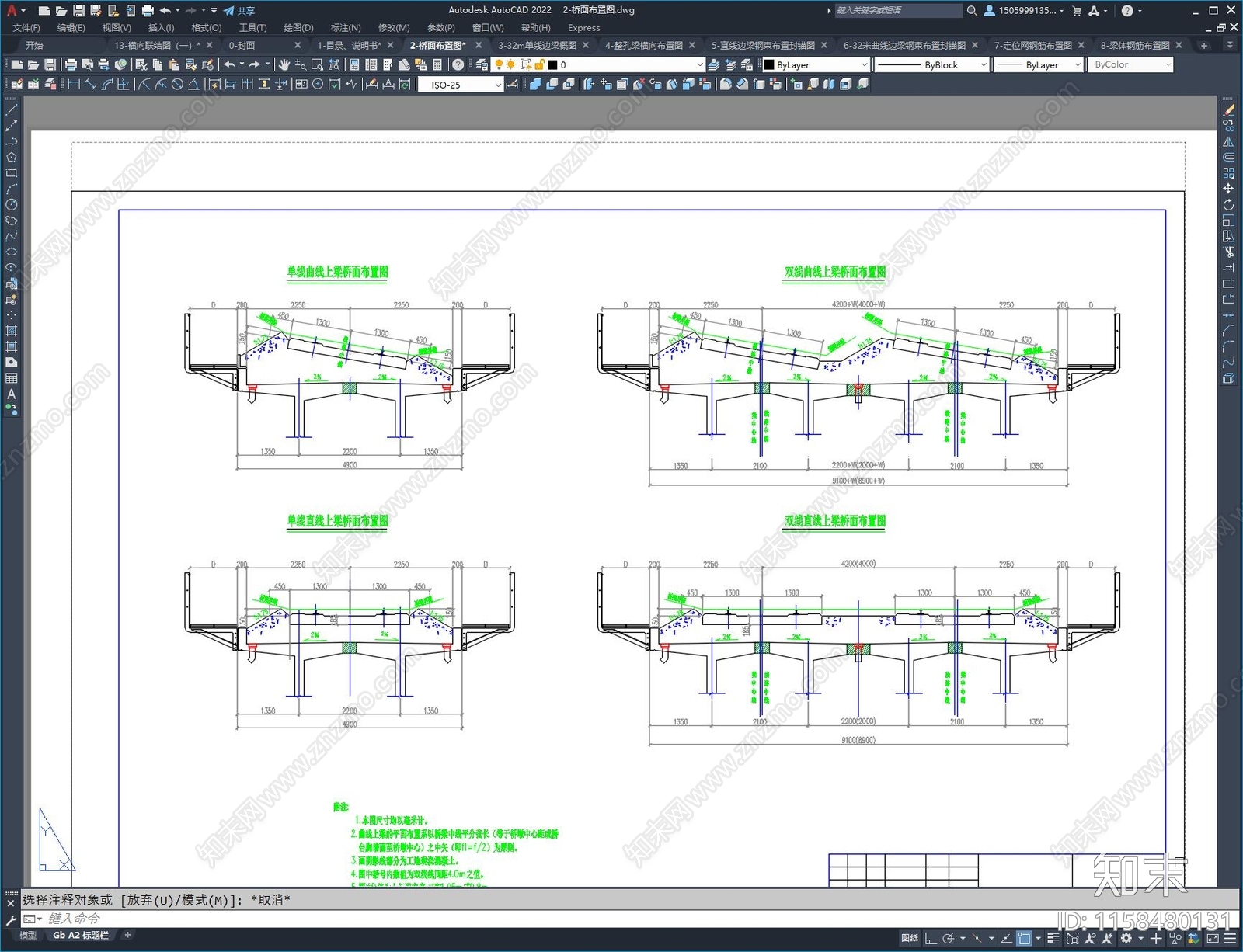This screenshot has width=1243, height=952.
Task: Toggle Lineweight display in status bar
Action: 1053,939
